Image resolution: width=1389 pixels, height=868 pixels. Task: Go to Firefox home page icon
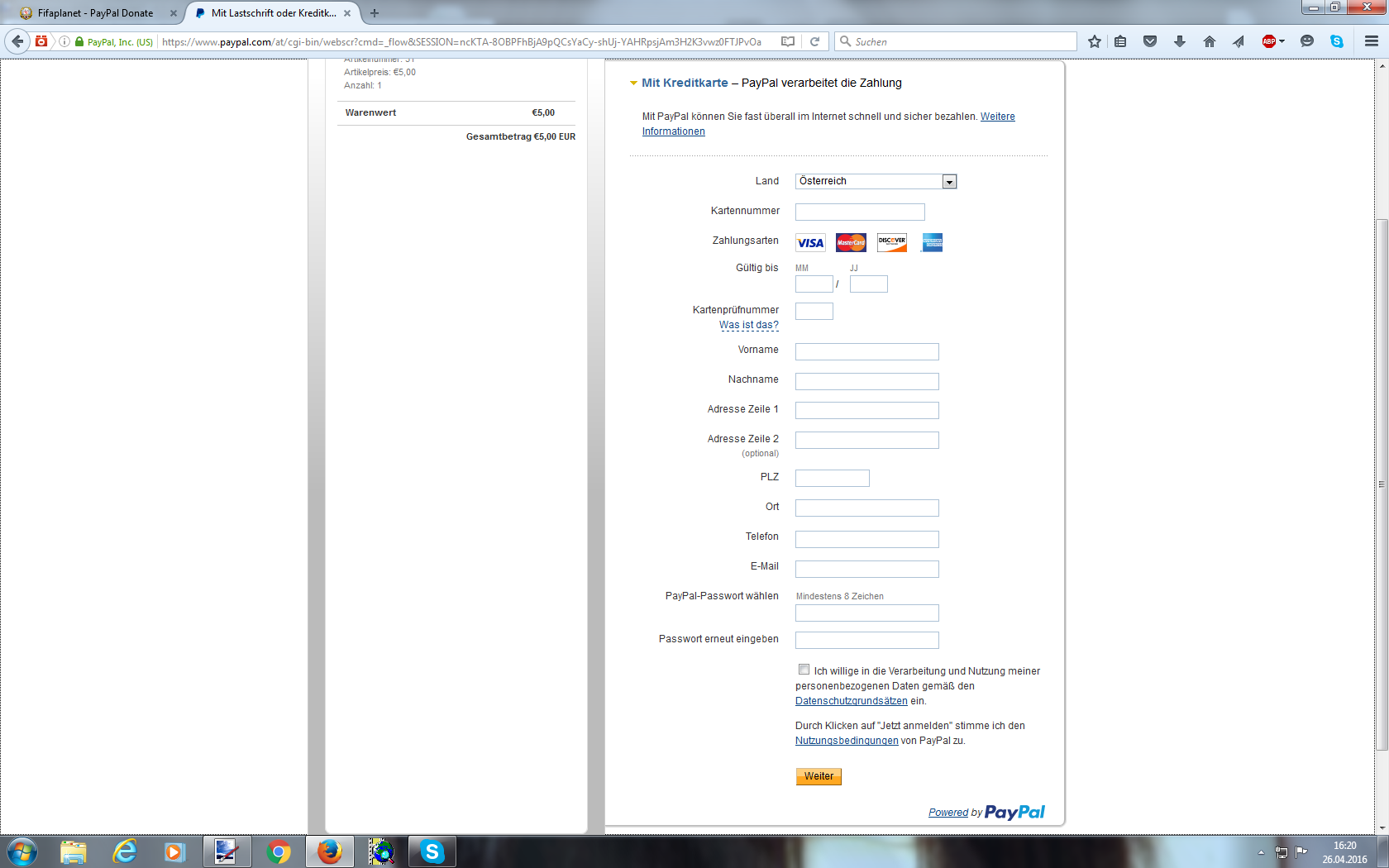click(x=1210, y=41)
